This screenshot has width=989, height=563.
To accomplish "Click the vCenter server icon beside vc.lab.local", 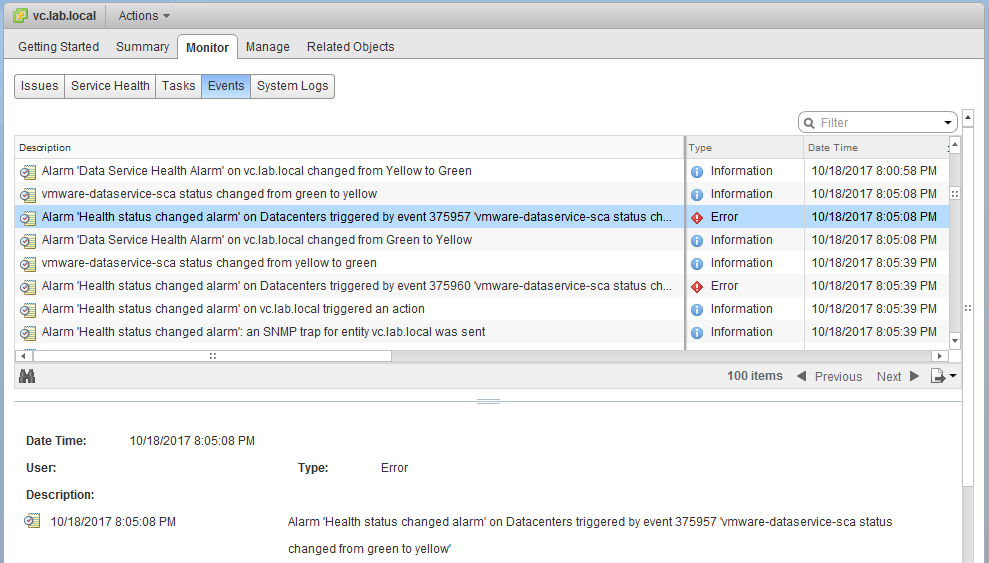I will [x=20, y=16].
